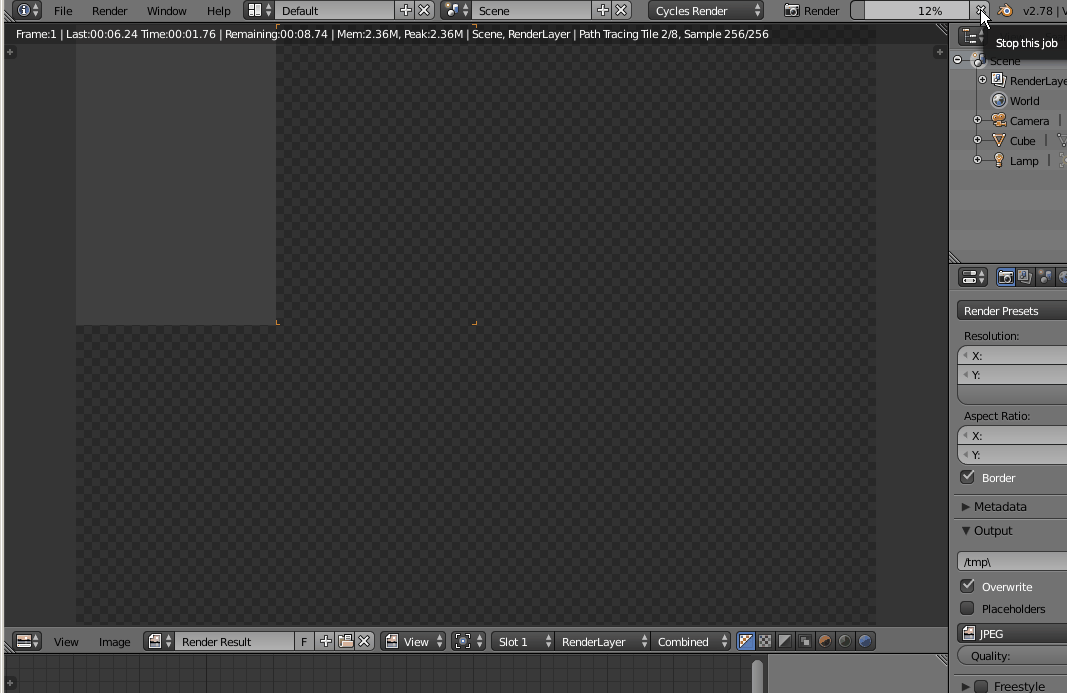The height and width of the screenshot is (693, 1067).
Task: Toggle the Border render checkbox
Action: 968,477
